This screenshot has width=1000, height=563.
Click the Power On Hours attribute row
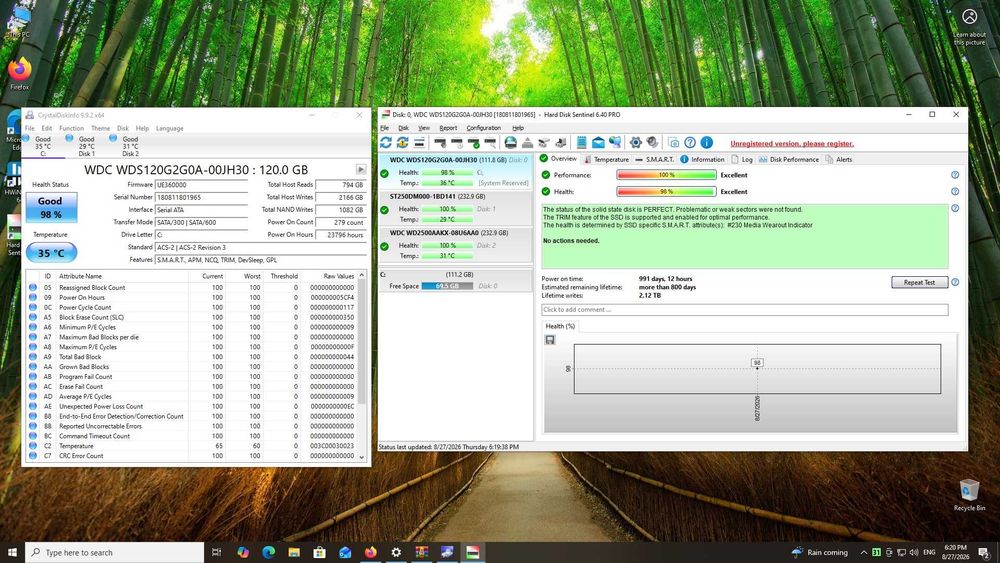coord(192,297)
